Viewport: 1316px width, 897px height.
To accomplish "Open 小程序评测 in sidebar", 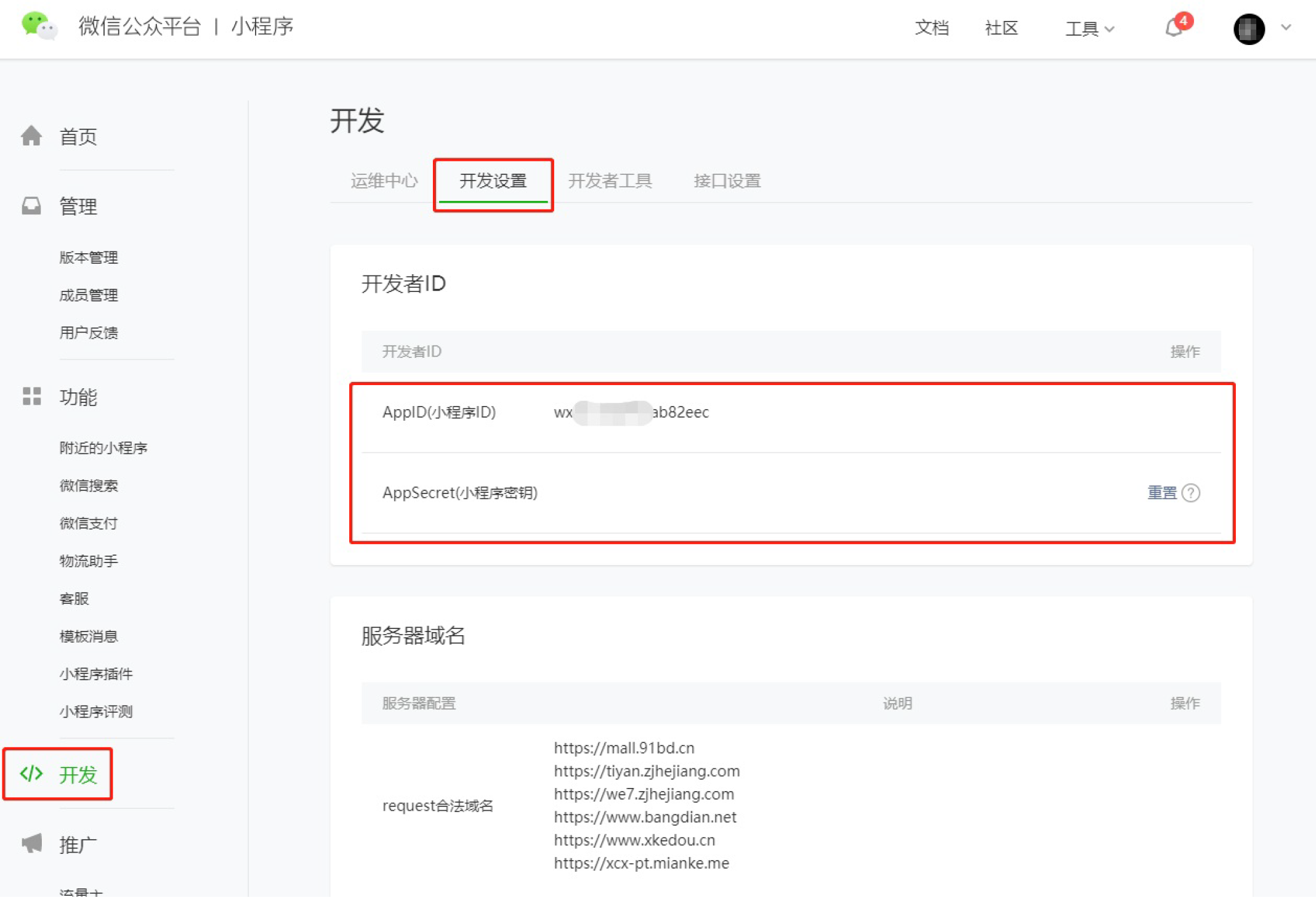I will pyautogui.click(x=96, y=712).
